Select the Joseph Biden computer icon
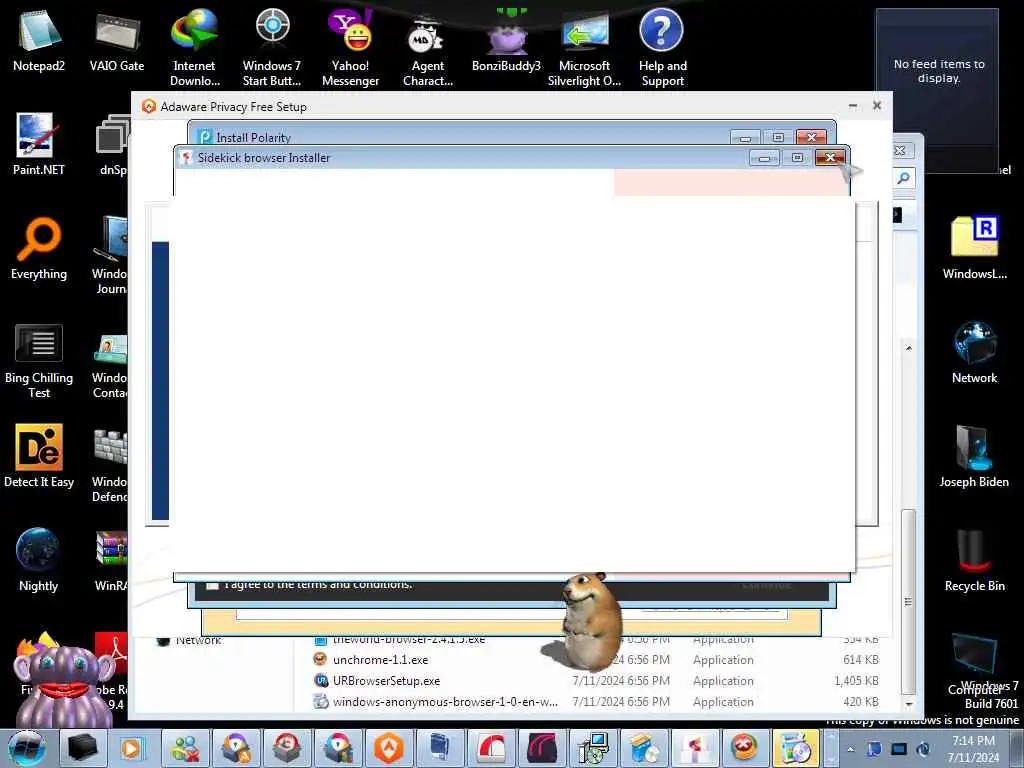Viewport: 1024px width, 768px height. coord(974,456)
